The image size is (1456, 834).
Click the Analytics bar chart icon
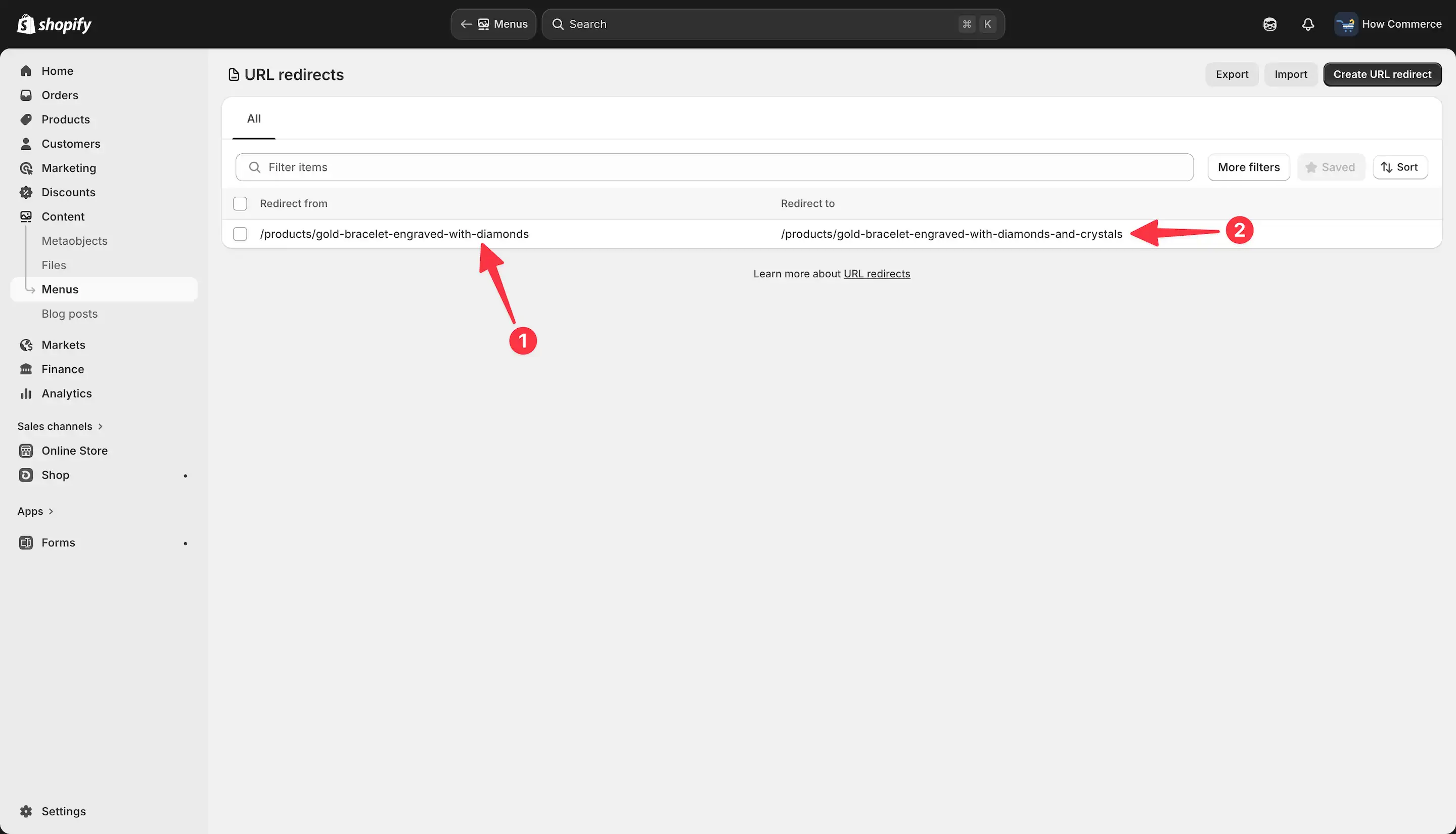click(26, 393)
